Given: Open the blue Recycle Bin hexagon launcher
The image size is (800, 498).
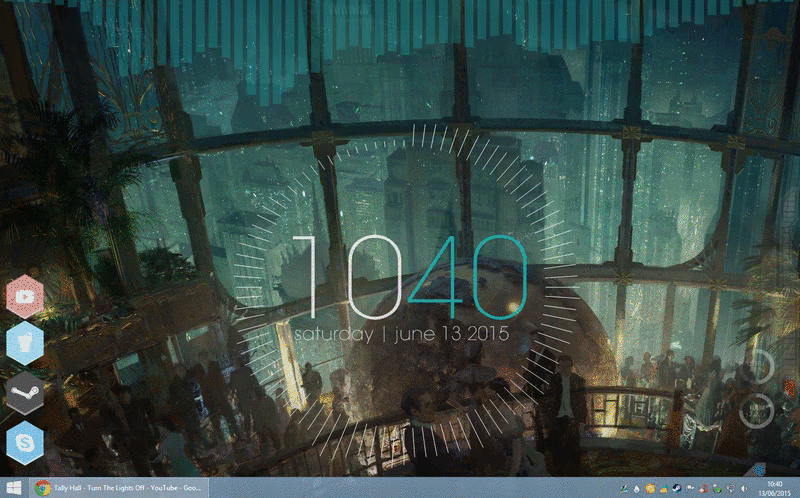Looking at the screenshot, I should 24,343.
